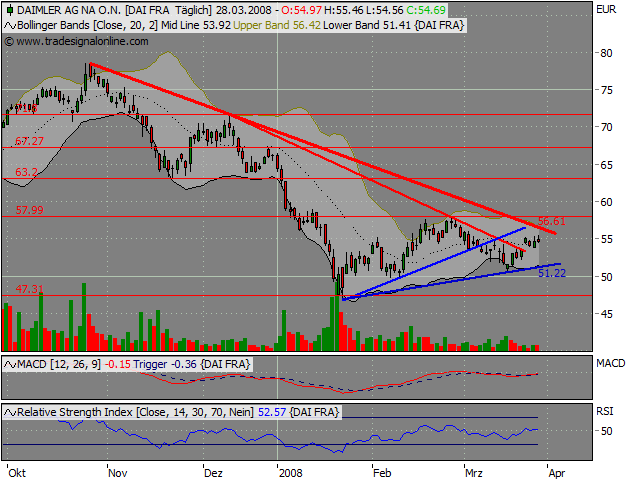The width and height of the screenshot is (640, 480).
Task: Click the 47.31 support level label
Action: pyautogui.click(x=29, y=289)
